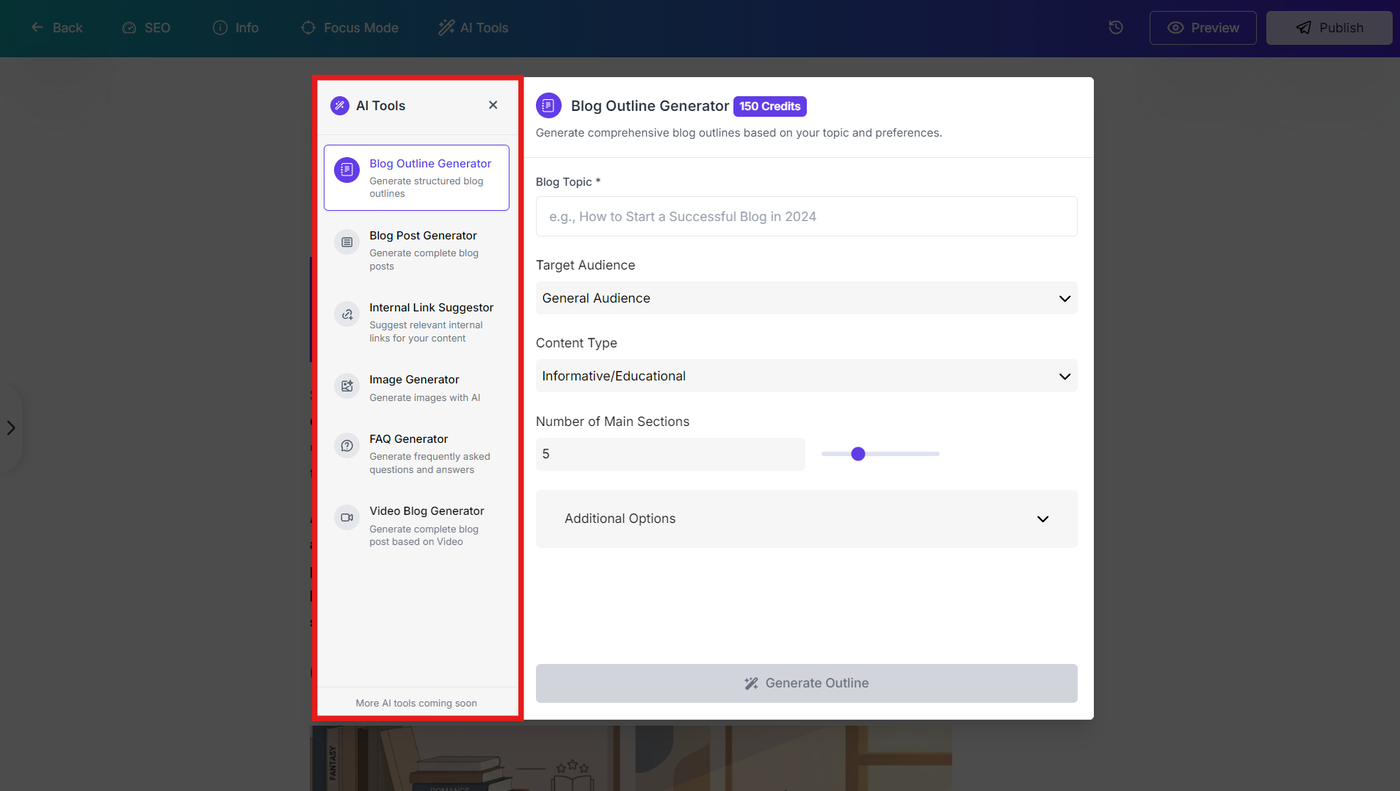Open version history clock icon
Screen dimensions: 1400x791
[x=1116, y=28]
